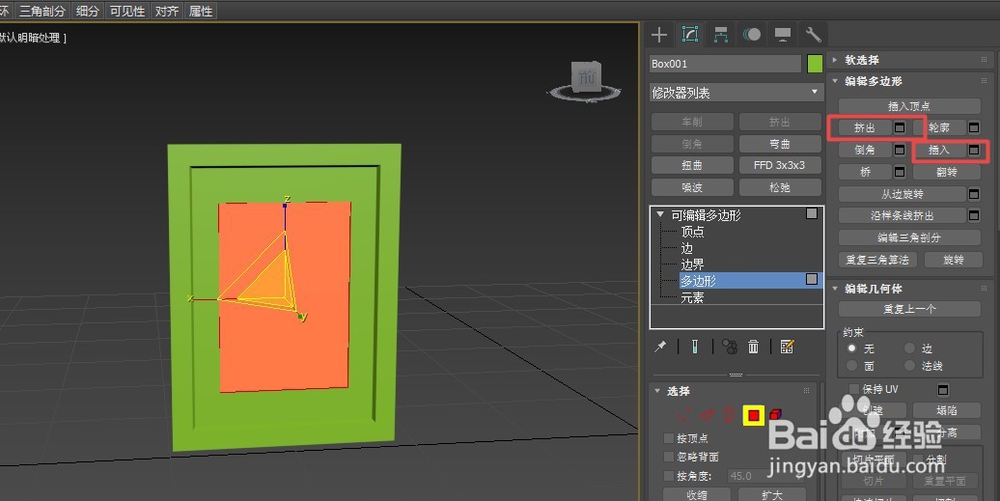This screenshot has height=501, width=1000.
Task: Open settings box next to 插入 button
Action: coord(974,150)
